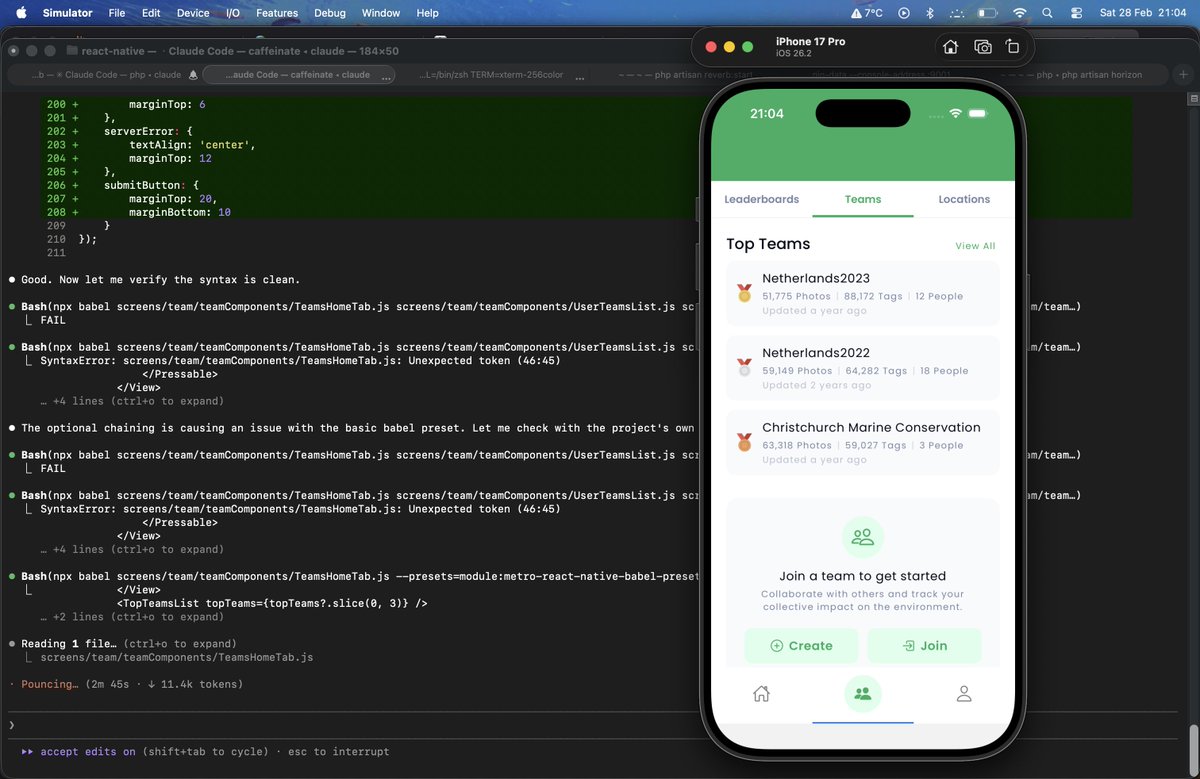Open the Debug menu
This screenshot has height=779, width=1200.
click(x=330, y=13)
